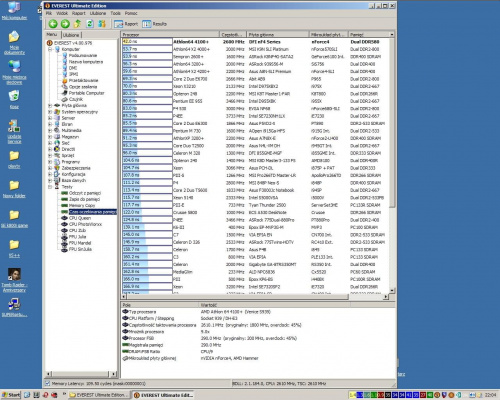Expand the Serwer tree node
Image resolution: width=500 pixels, height=400 pixels.
(50, 118)
